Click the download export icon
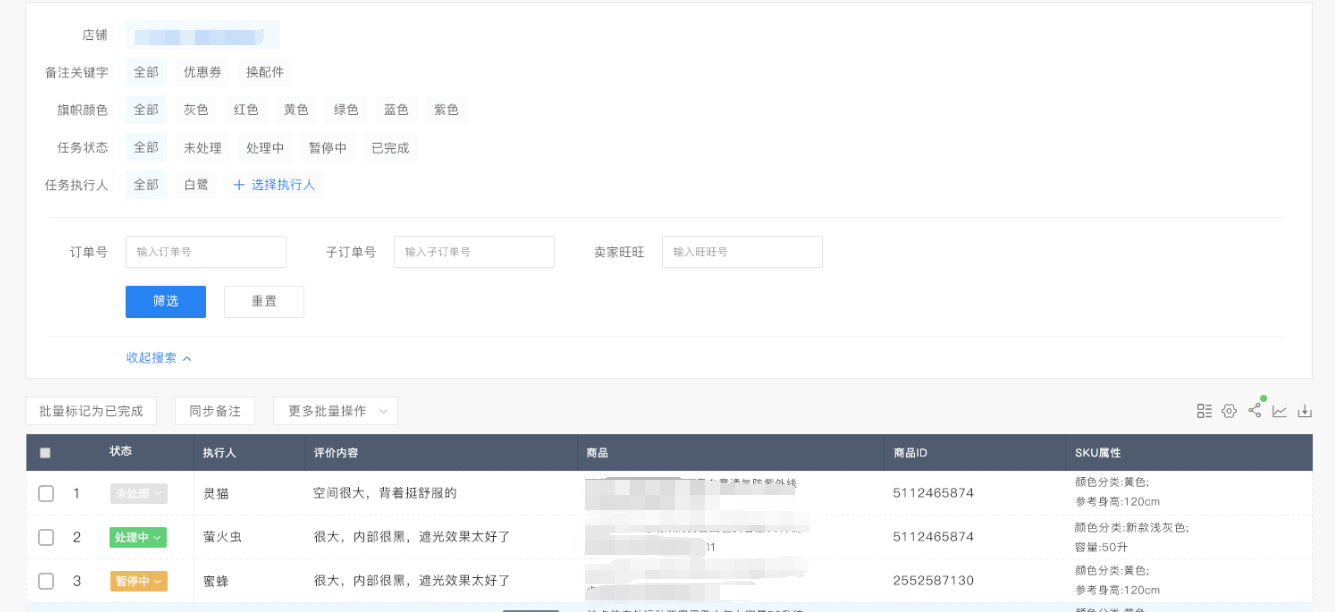 1304,411
